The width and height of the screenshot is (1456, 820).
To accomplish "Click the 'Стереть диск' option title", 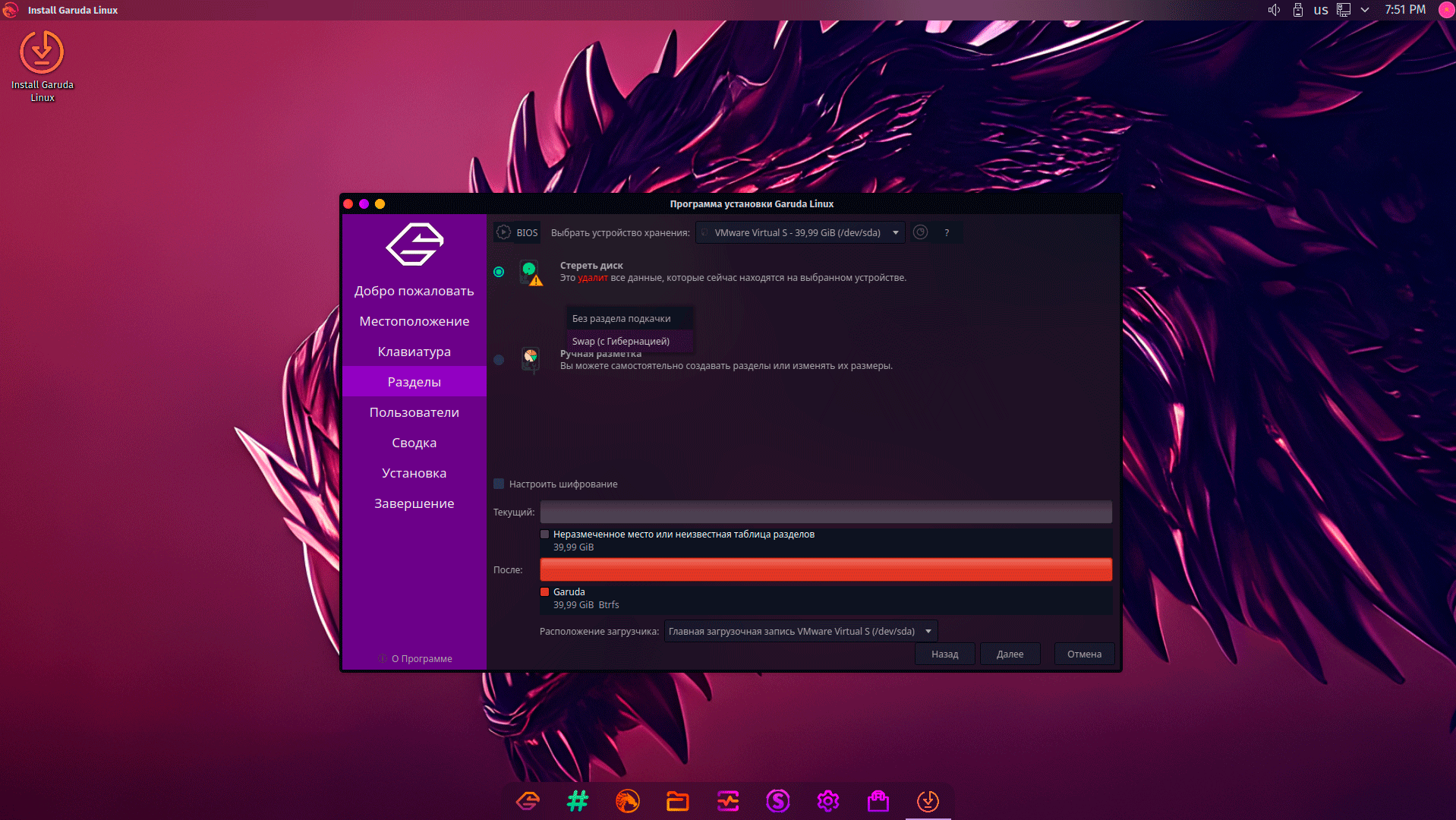I will tap(591, 265).
